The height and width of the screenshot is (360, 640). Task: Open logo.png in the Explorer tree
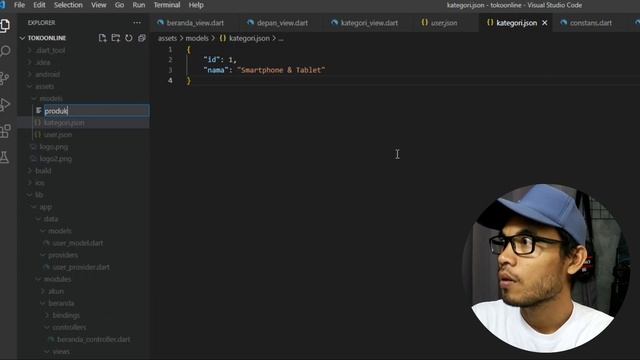tap(53, 147)
